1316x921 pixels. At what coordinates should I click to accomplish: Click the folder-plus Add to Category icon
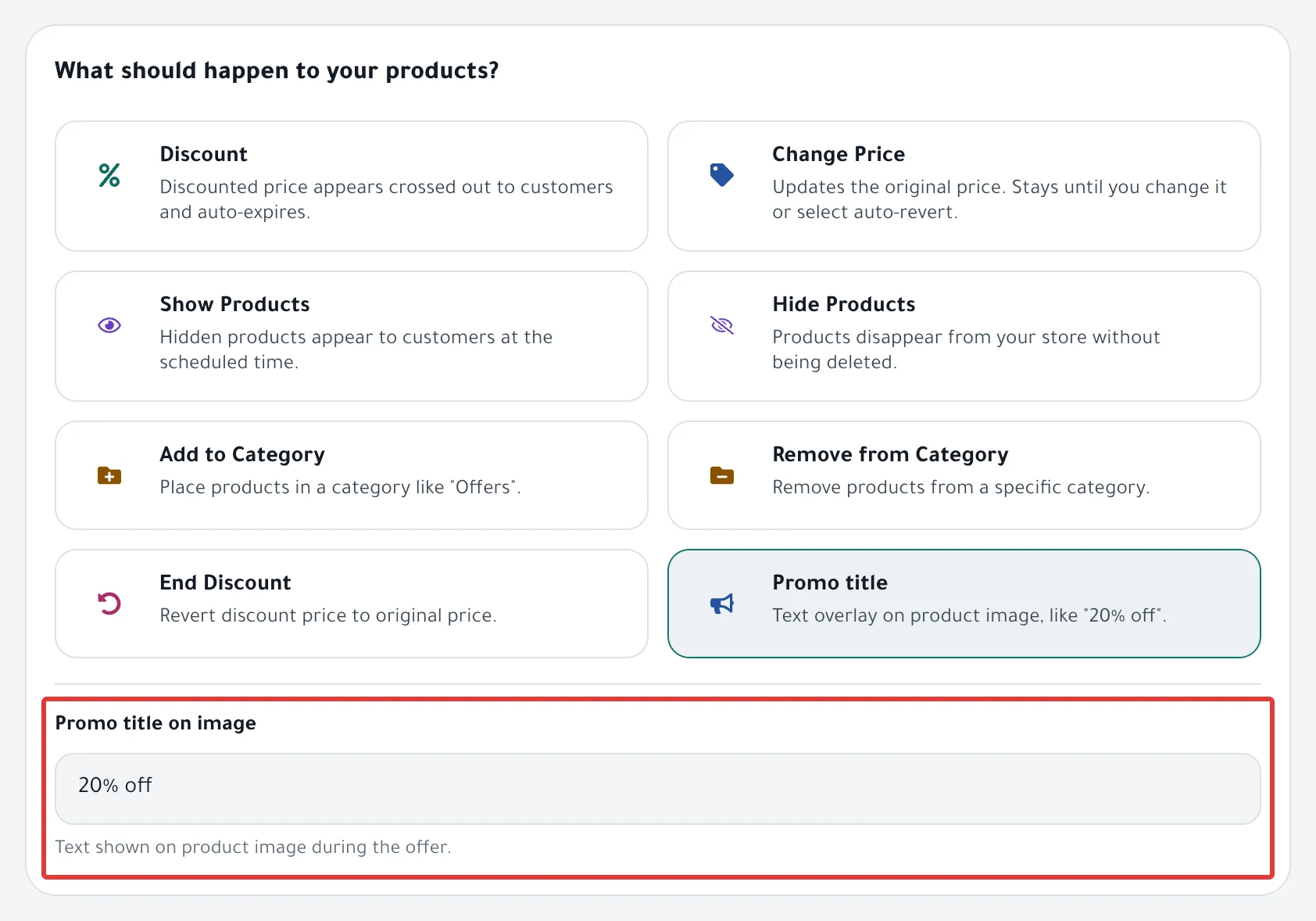pyautogui.click(x=109, y=475)
